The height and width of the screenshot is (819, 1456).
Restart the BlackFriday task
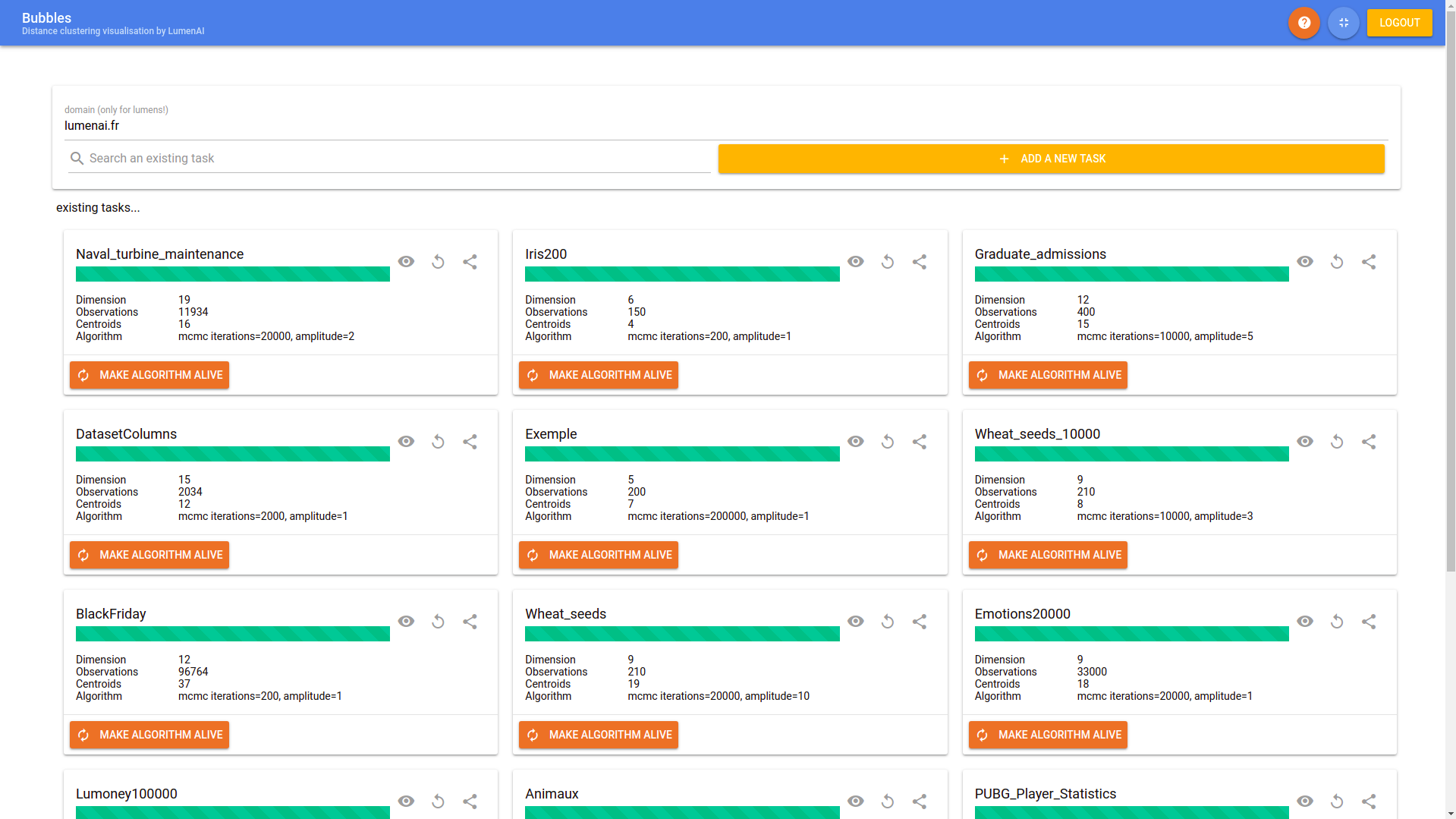(x=438, y=622)
